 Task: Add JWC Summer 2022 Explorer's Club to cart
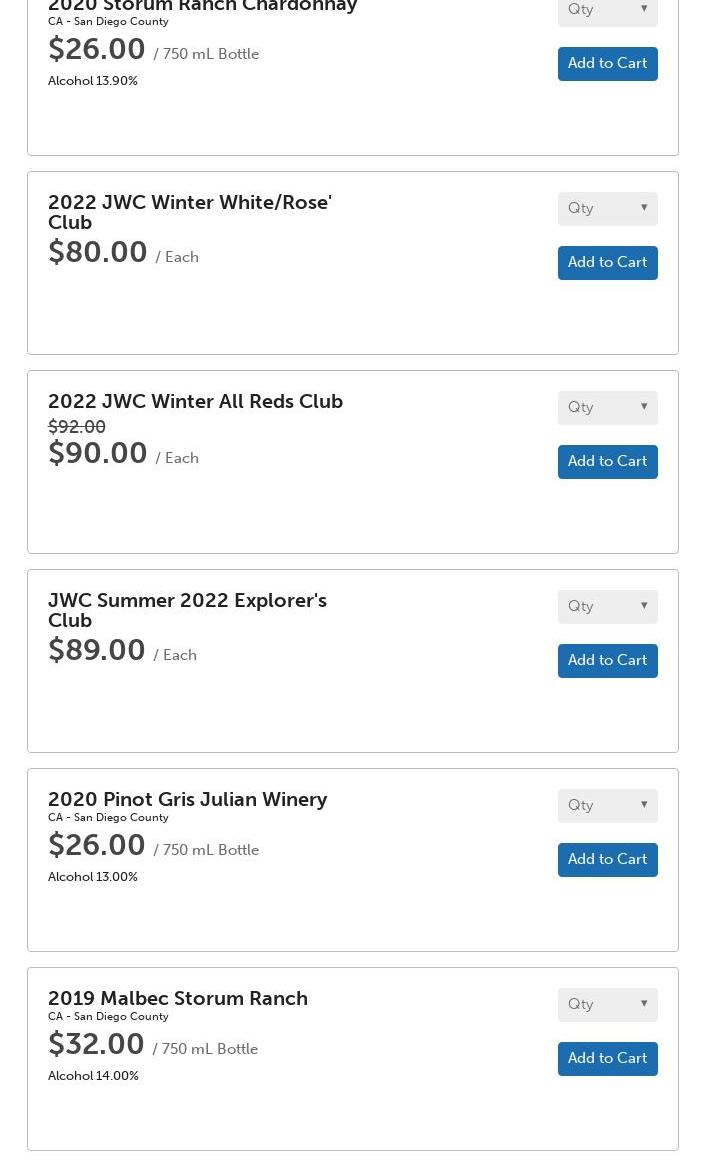(607, 660)
